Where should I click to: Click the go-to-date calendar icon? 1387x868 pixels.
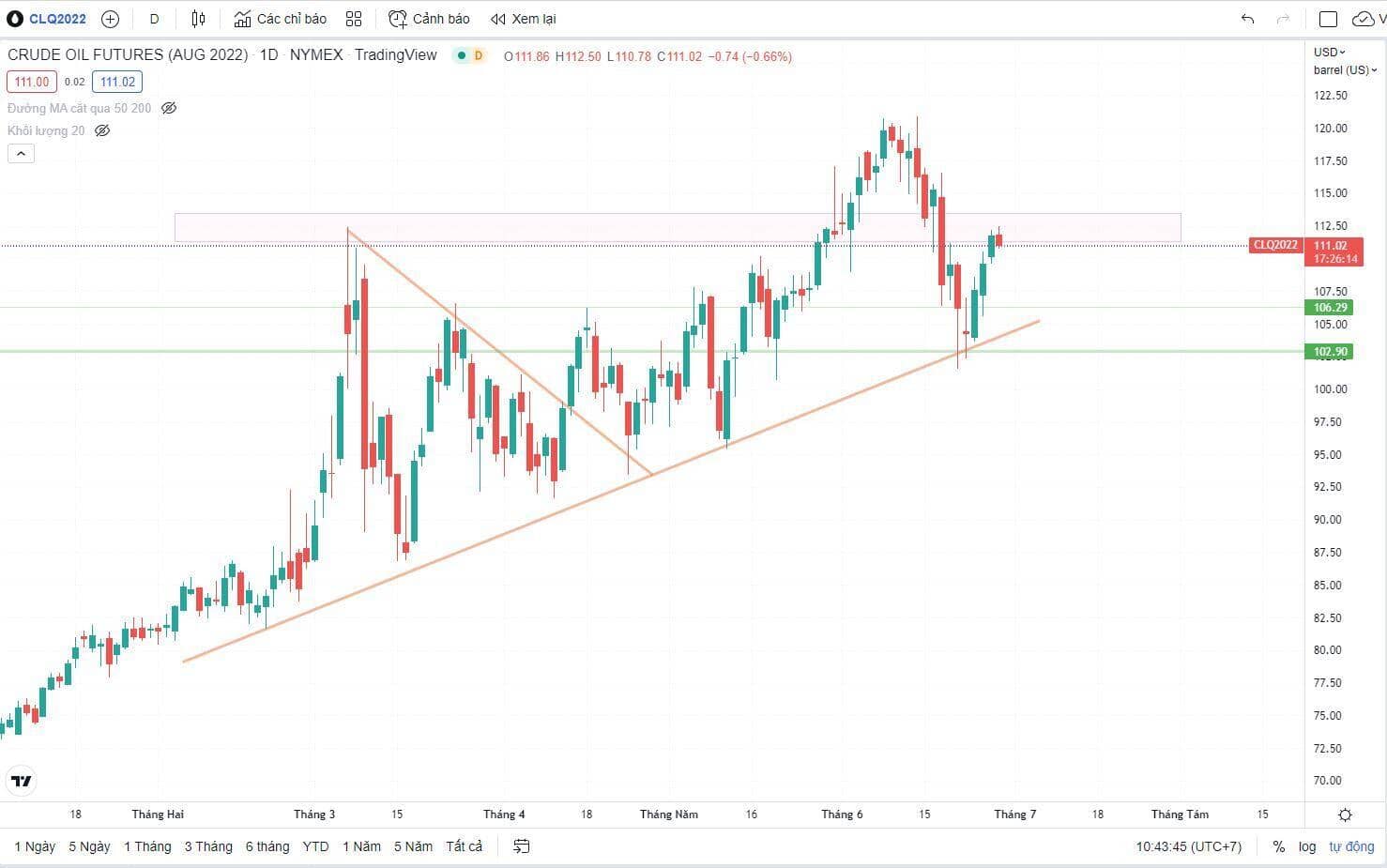coord(522,846)
